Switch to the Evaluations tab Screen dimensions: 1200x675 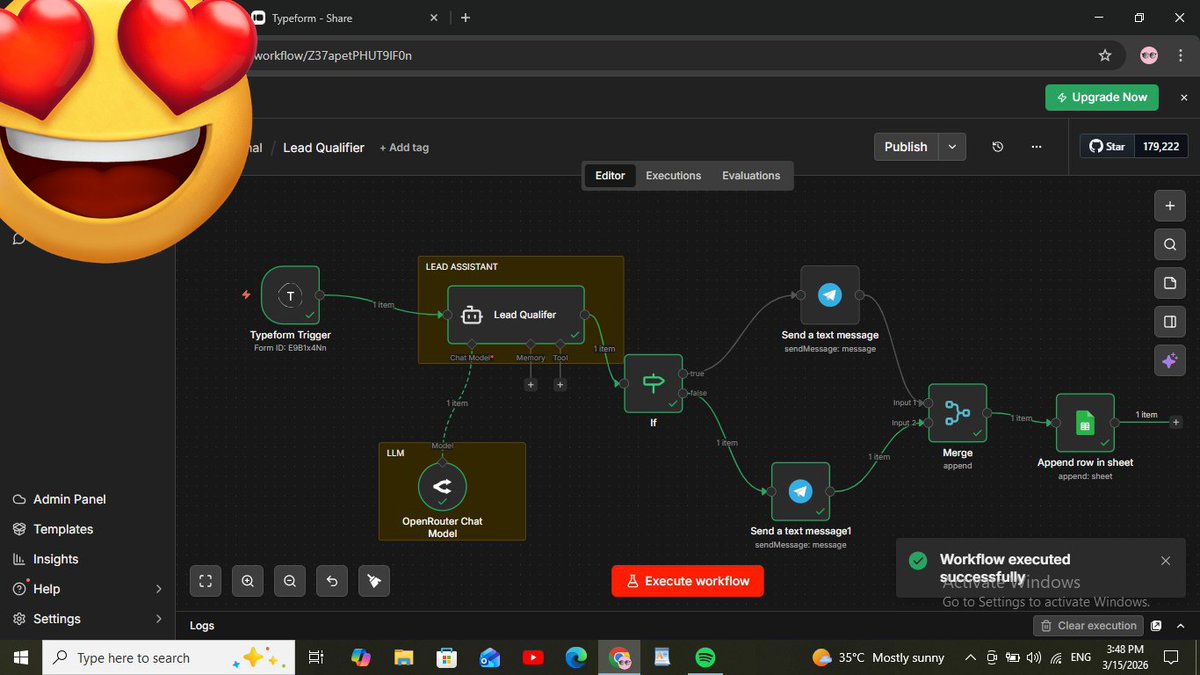pos(751,175)
